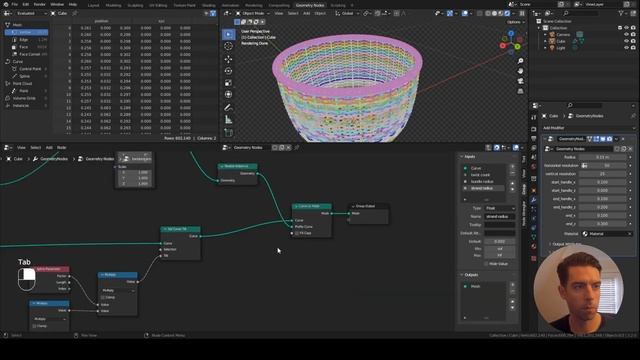Click the viewport zoom magnifier icon
Image resolution: width=640 pixels, height=360 pixels.
point(520,61)
